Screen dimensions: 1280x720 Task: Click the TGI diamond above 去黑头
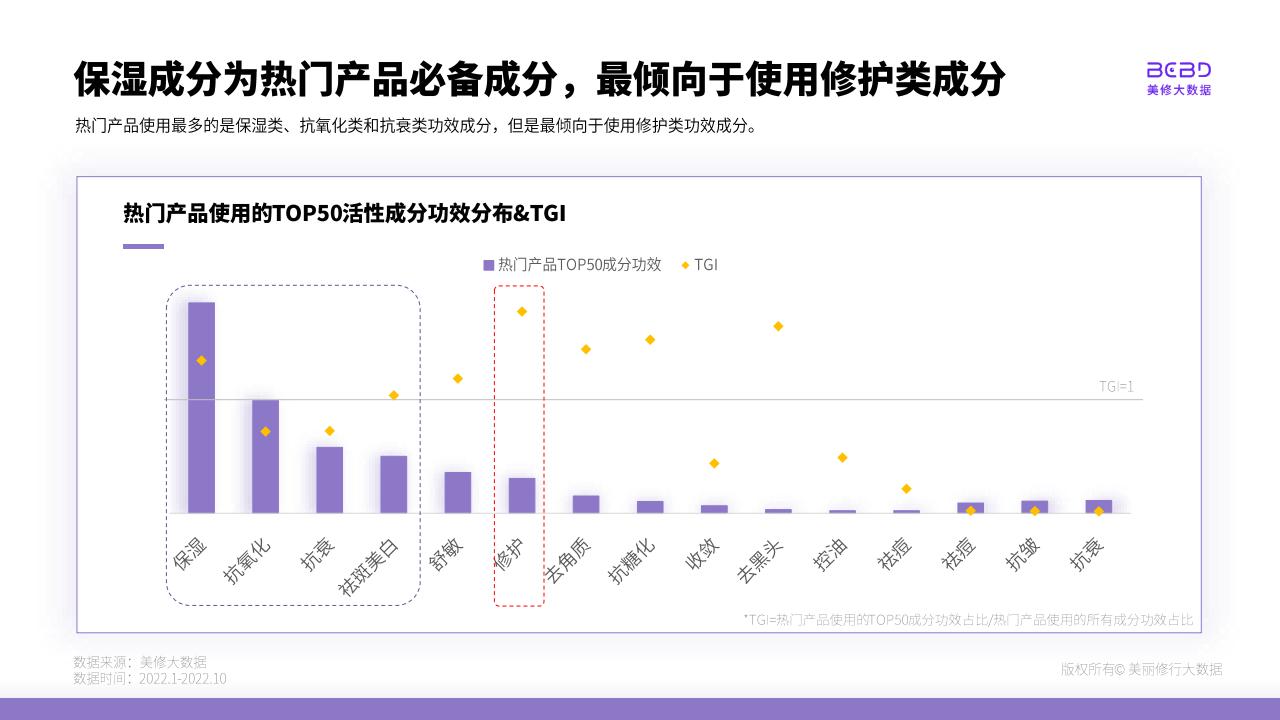777,326
